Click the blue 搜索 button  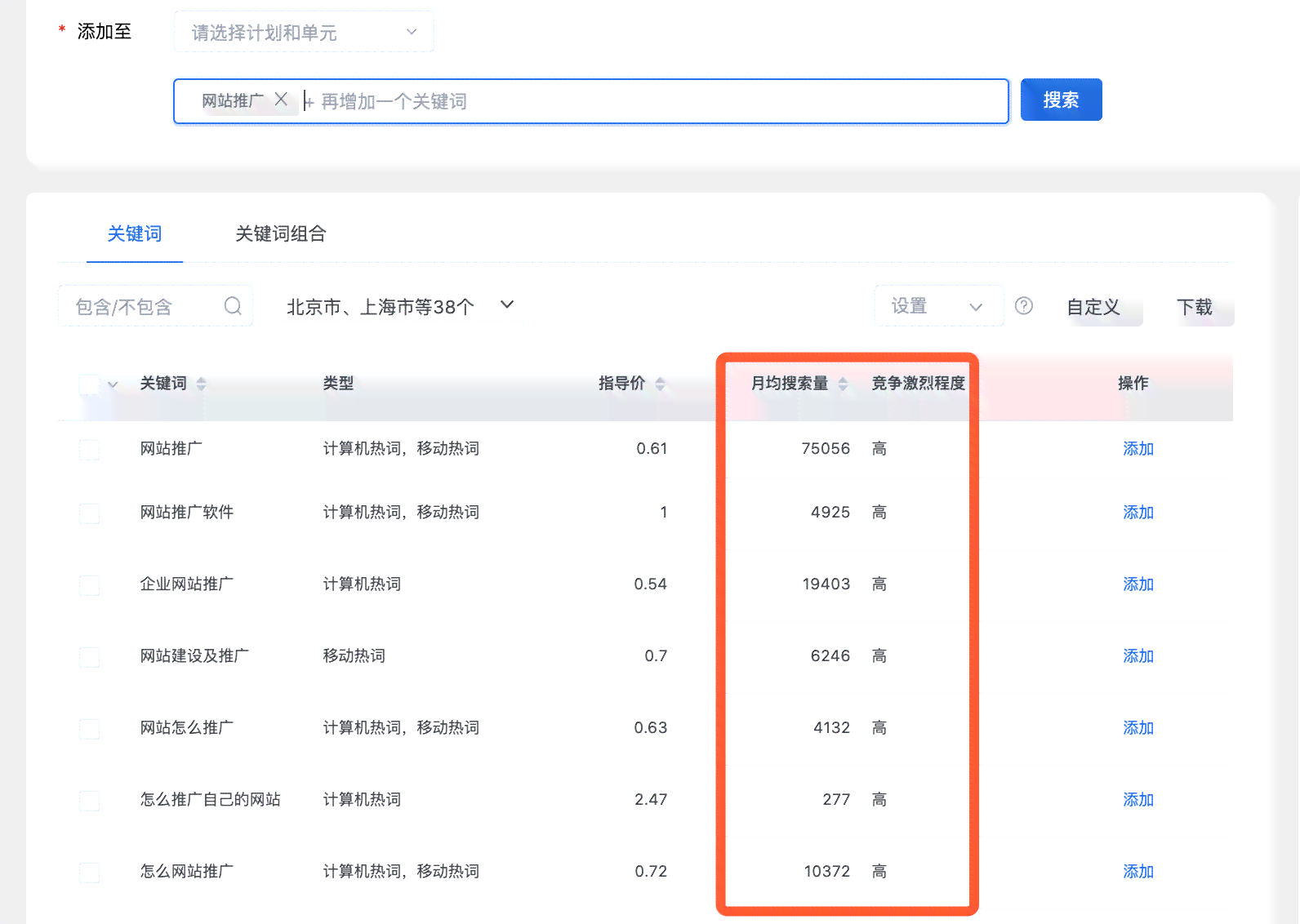coord(1062,100)
